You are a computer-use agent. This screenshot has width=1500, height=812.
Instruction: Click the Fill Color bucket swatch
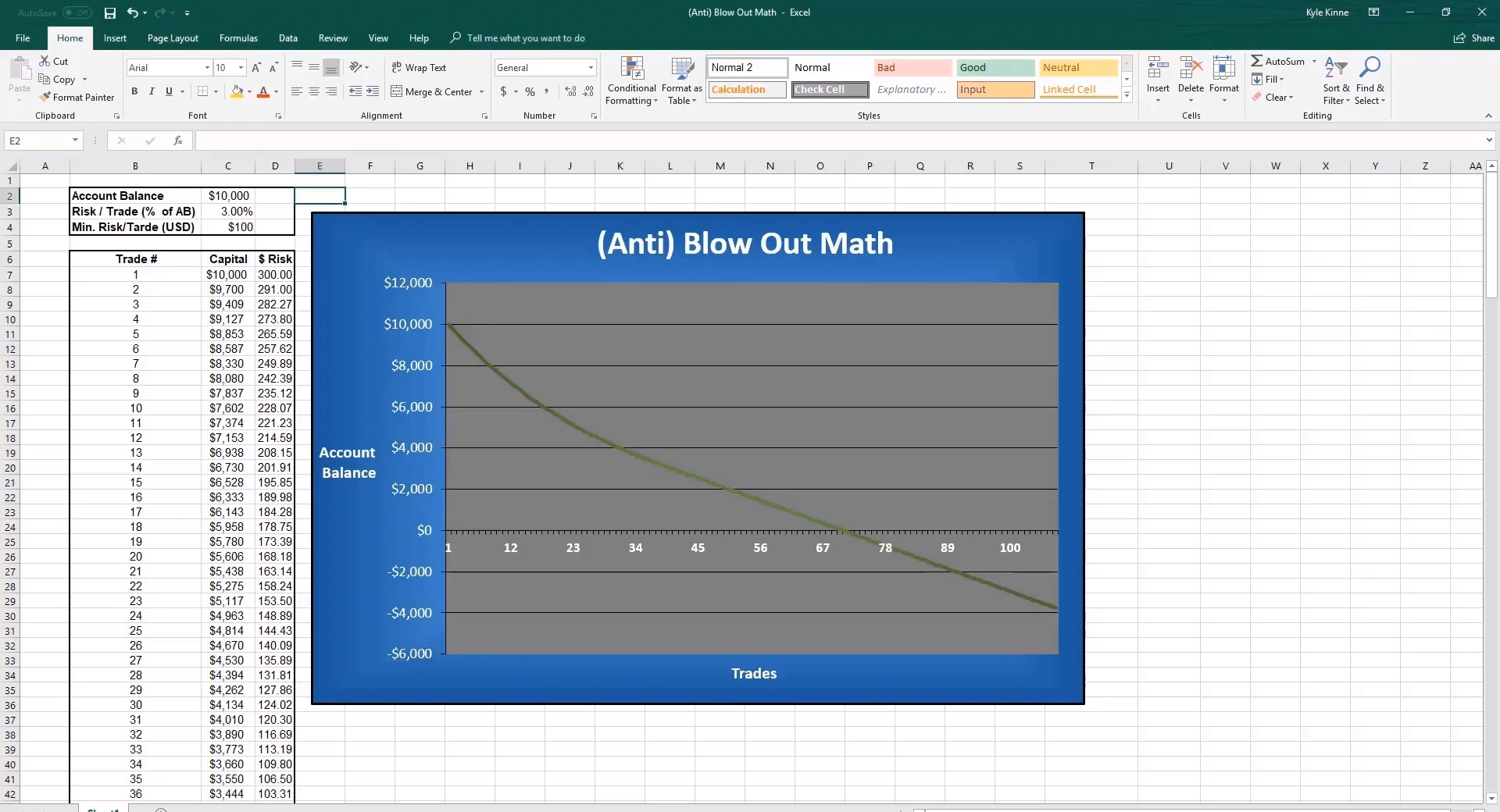(x=237, y=91)
